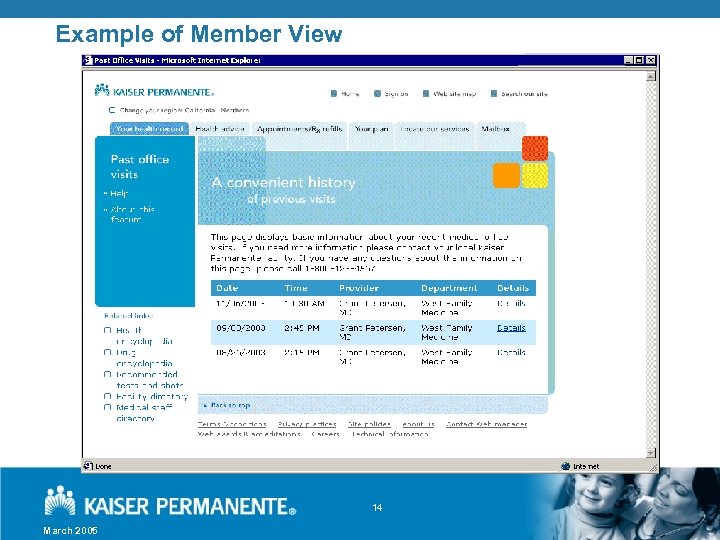Click the Health encyclopedia bullet icon
The width and height of the screenshot is (720, 540).
[107, 330]
